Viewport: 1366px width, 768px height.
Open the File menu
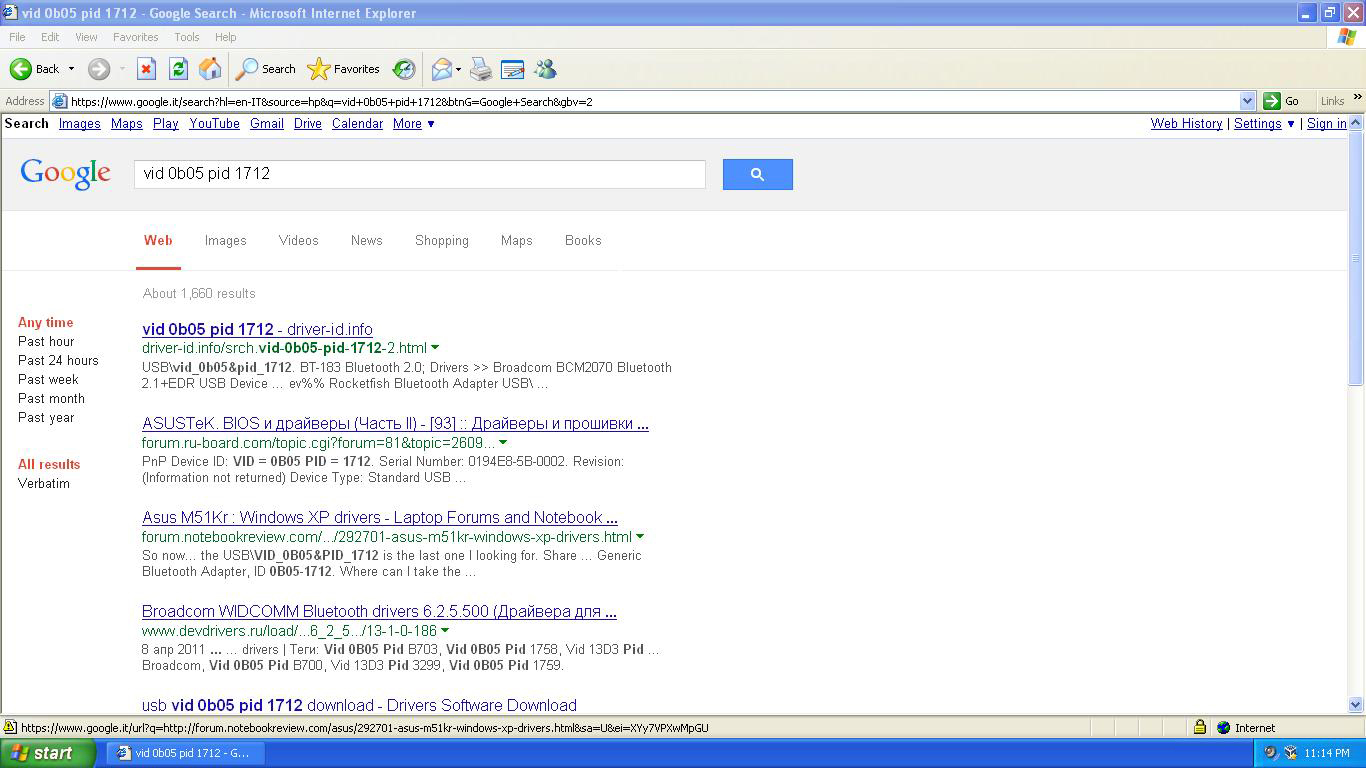click(17, 37)
